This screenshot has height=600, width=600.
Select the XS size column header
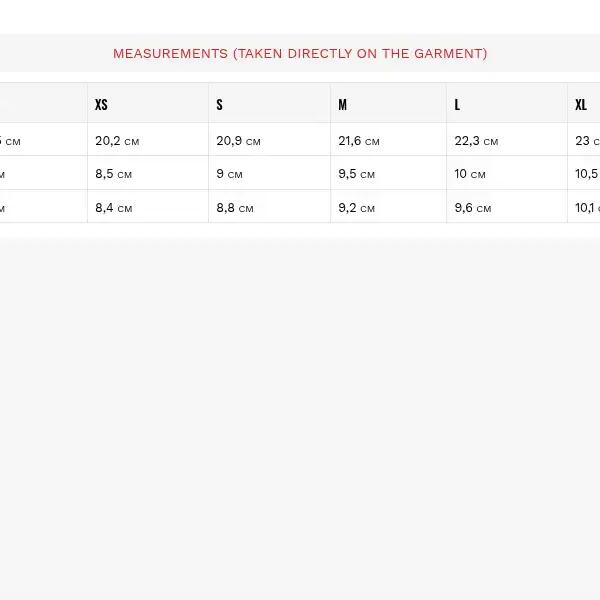pos(101,105)
